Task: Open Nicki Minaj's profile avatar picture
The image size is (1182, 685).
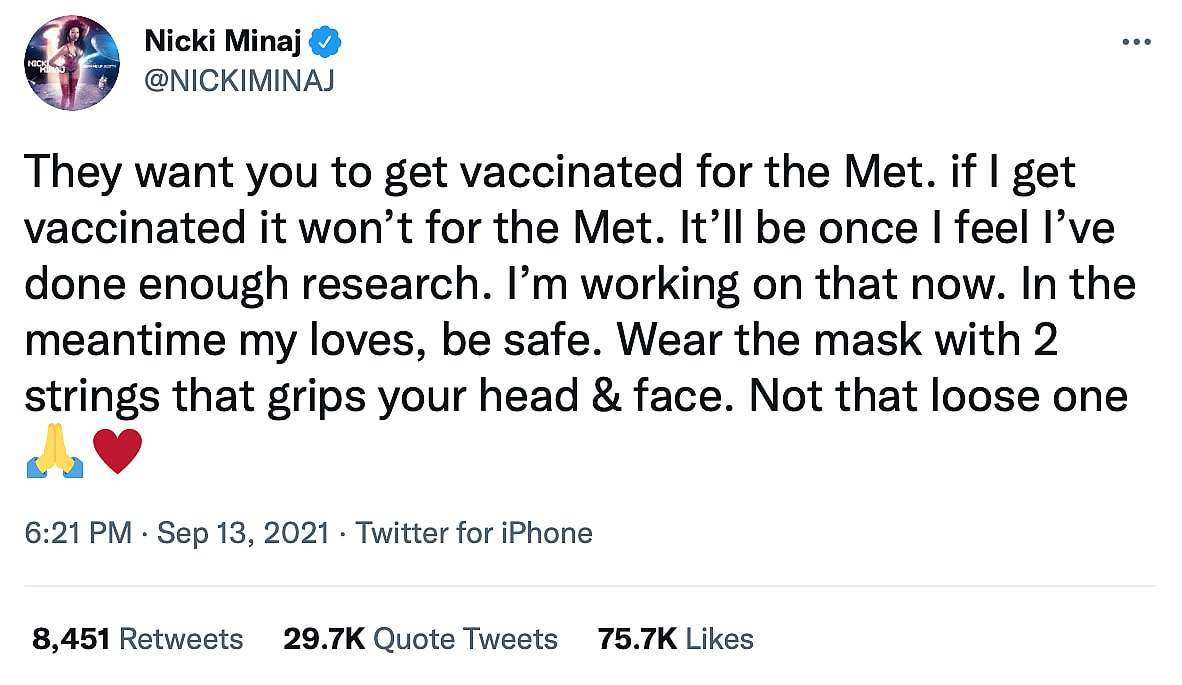Action: pos(69,64)
